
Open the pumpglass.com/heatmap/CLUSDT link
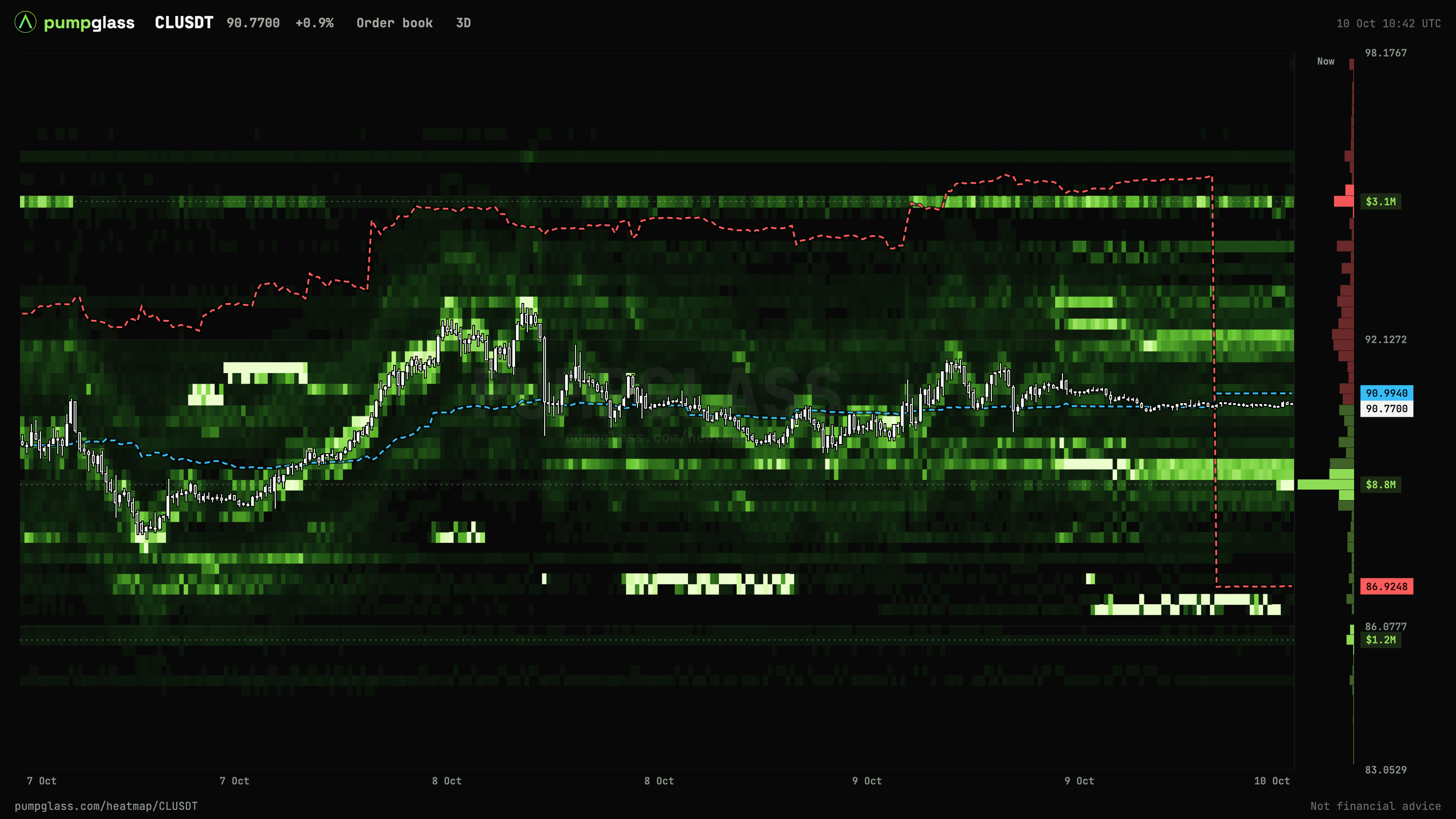tap(106, 806)
